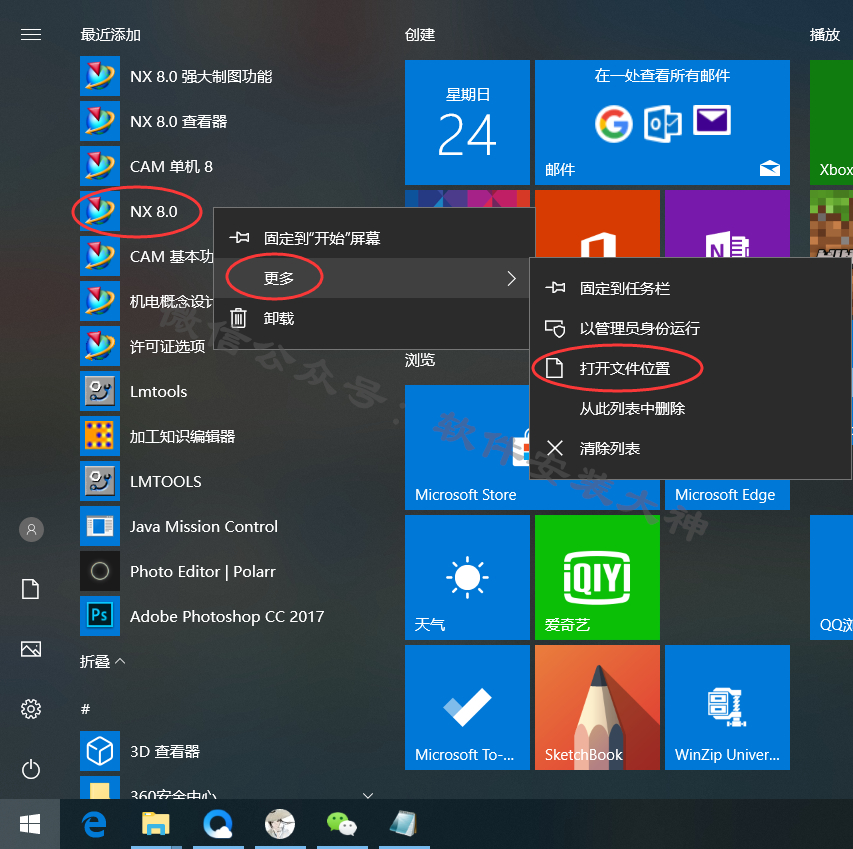
Task: Choose 从此列表中删除 in the submenu
Action: coord(690,408)
